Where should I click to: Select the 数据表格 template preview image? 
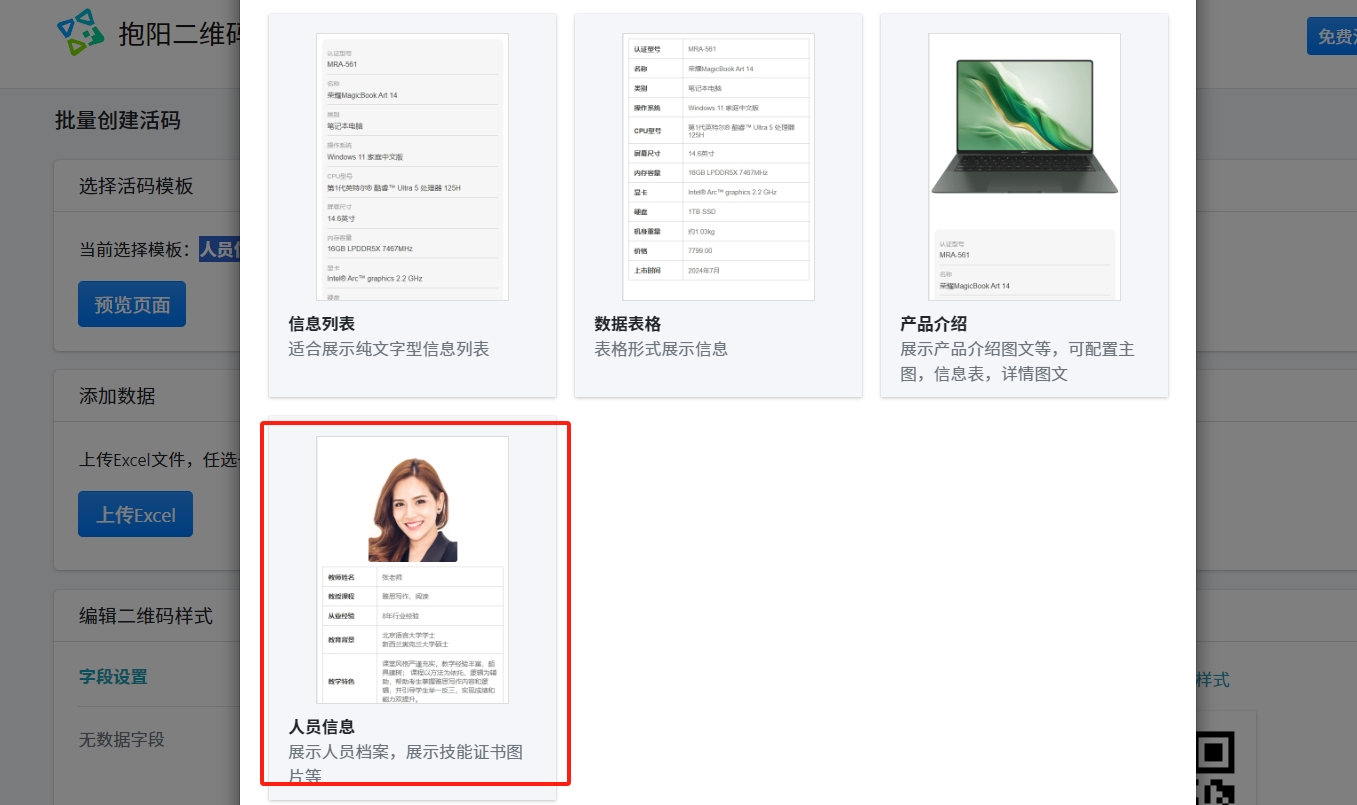tap(718, 166)
